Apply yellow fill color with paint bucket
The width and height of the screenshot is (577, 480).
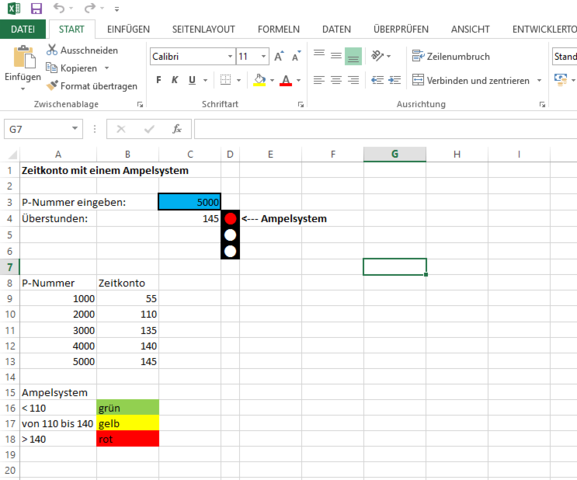[x=259, y=80]
